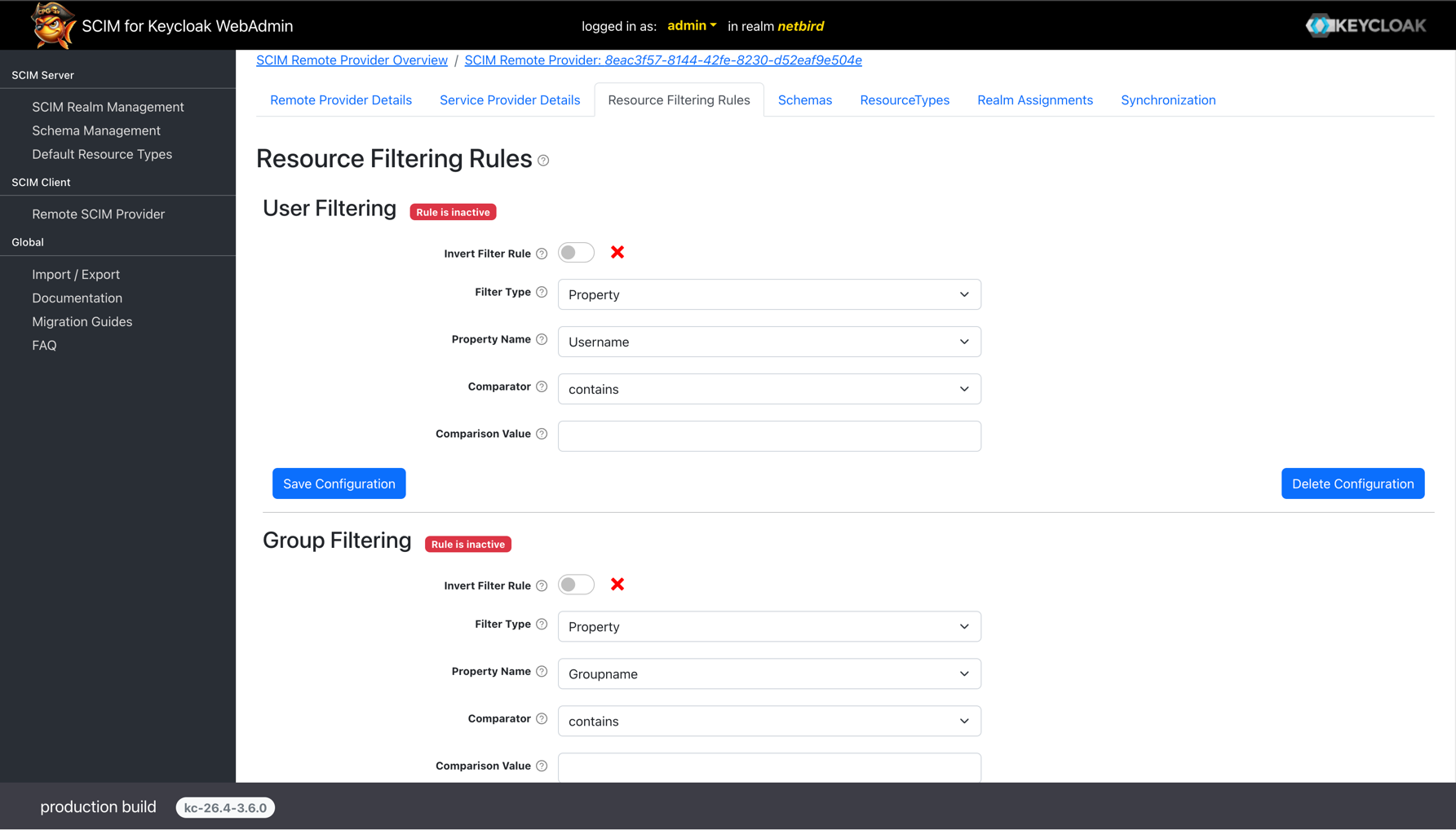Viewport: 1456px width, 830px height.
Task: Open the contains Comparator dropdown in Group Filtering
Action: coord(768,721)
